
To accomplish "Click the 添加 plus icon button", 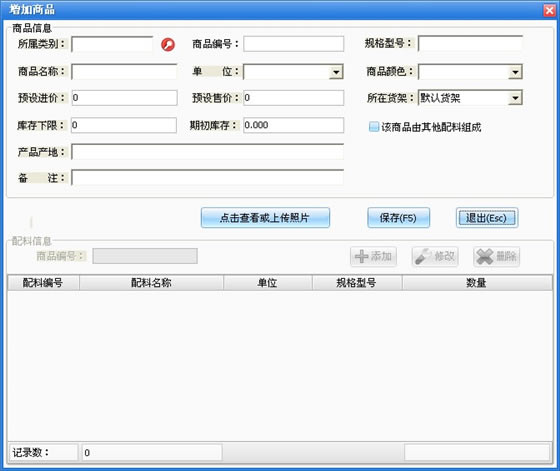I will [x=373, y=256].
